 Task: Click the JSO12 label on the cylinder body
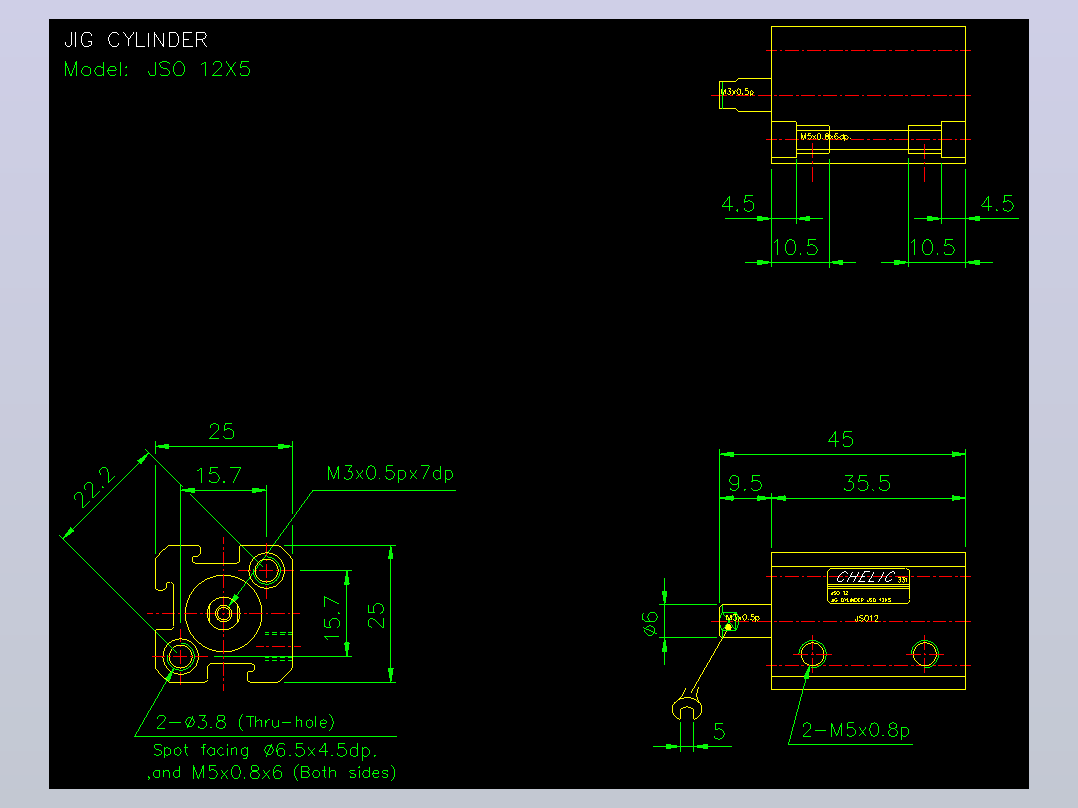coord(866,618)
